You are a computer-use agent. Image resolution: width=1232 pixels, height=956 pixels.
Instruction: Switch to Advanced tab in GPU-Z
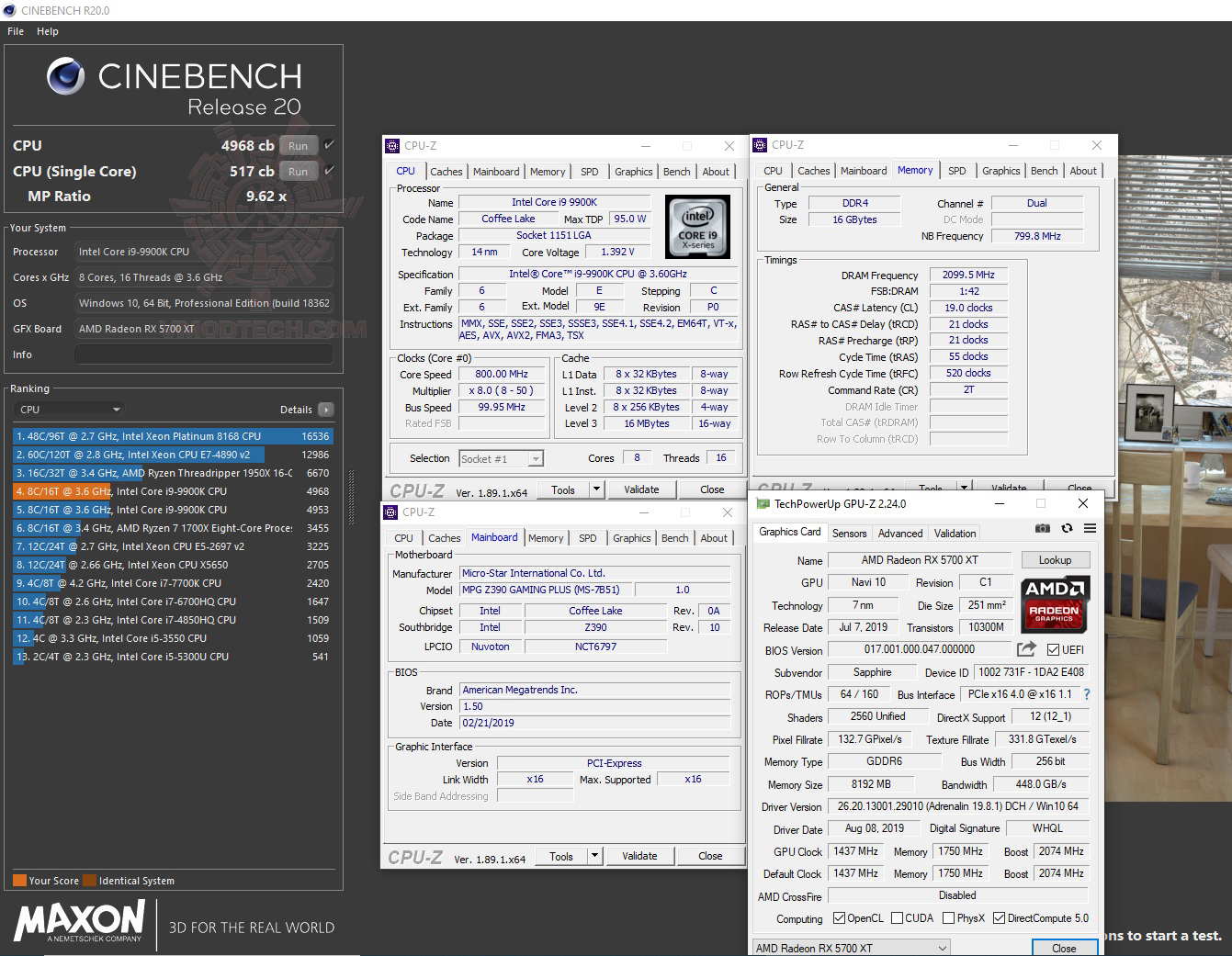(900, 534)
